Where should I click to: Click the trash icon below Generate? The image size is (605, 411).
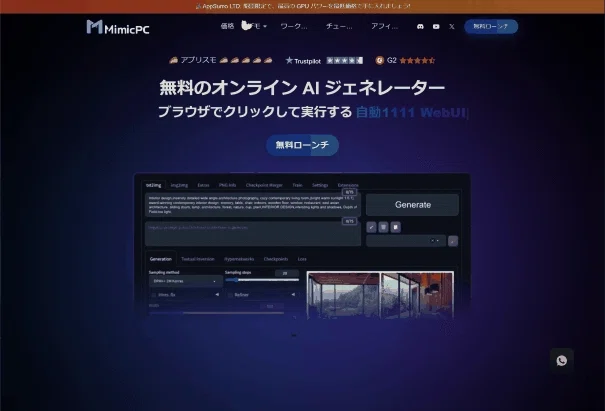(x=383, y=227)
